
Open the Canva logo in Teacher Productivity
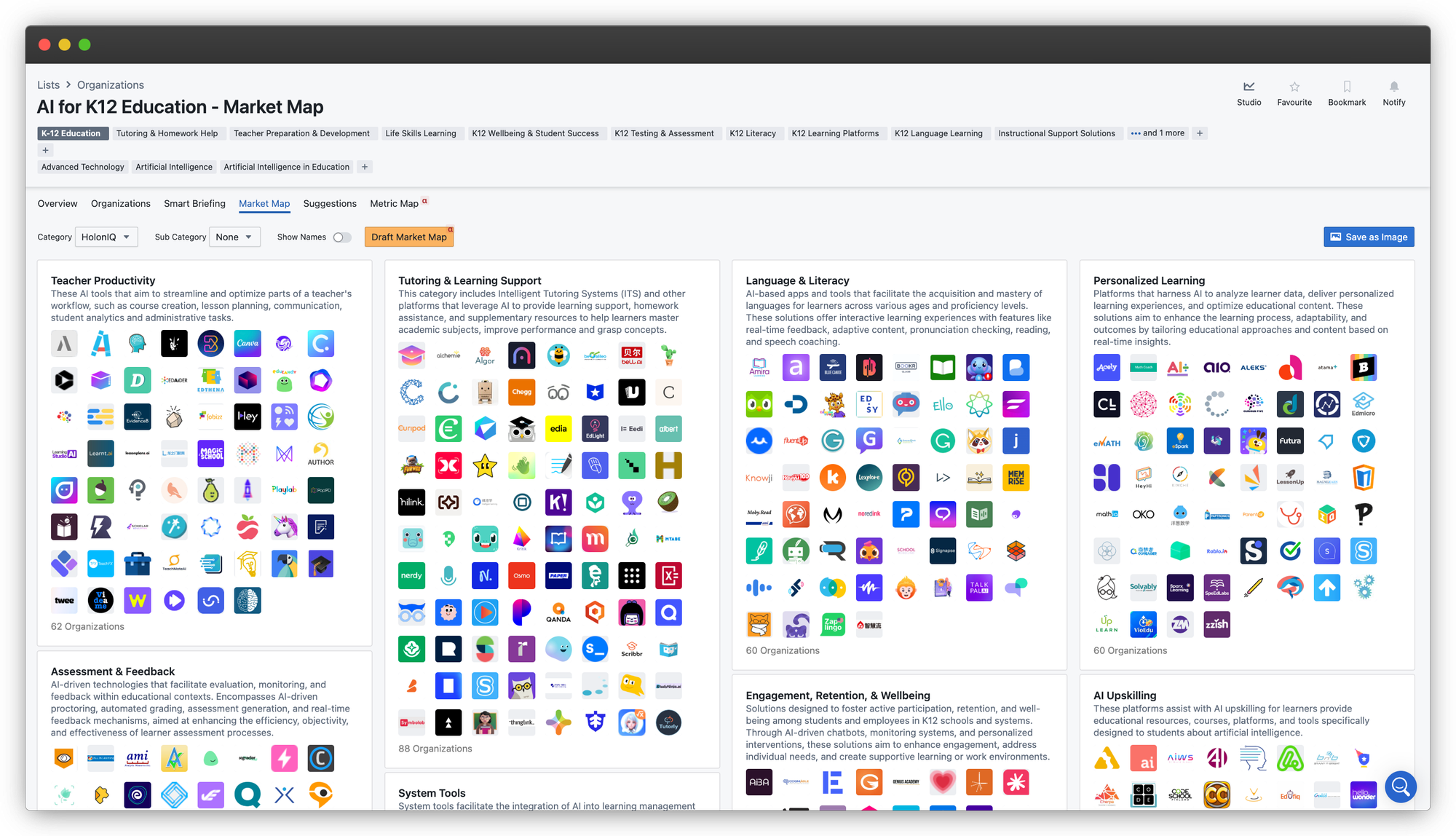click(x=248, y=344)
